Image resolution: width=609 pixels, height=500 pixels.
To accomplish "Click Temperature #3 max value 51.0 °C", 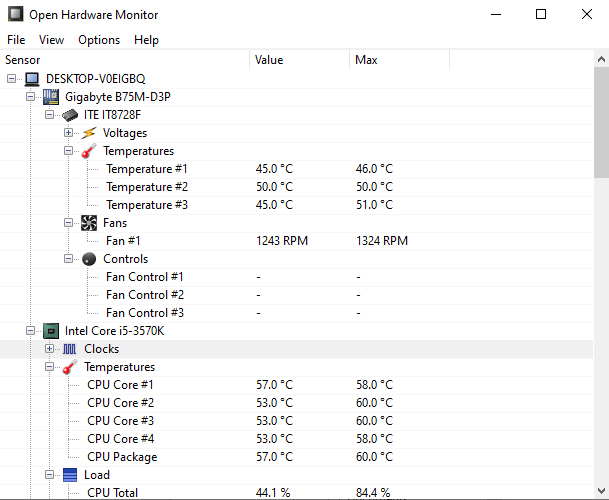I will [x=374, y=205].
